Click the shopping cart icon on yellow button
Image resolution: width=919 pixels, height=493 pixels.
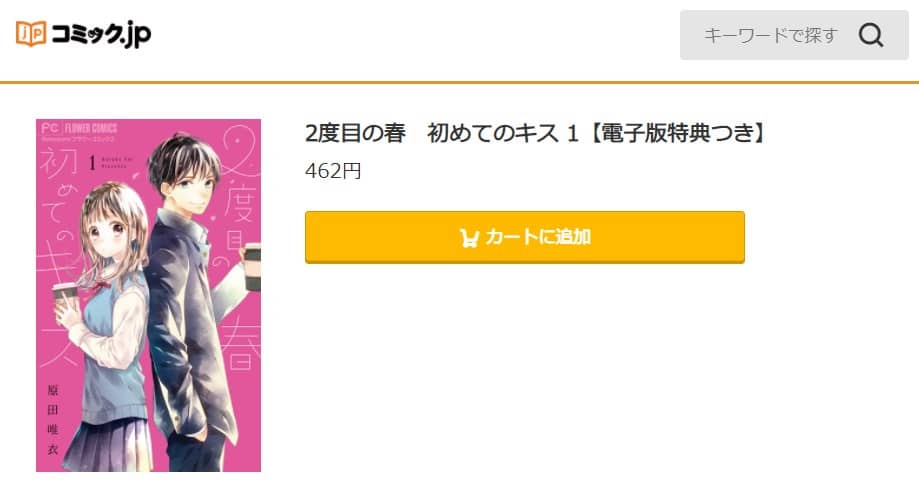[x=469, y=237]
